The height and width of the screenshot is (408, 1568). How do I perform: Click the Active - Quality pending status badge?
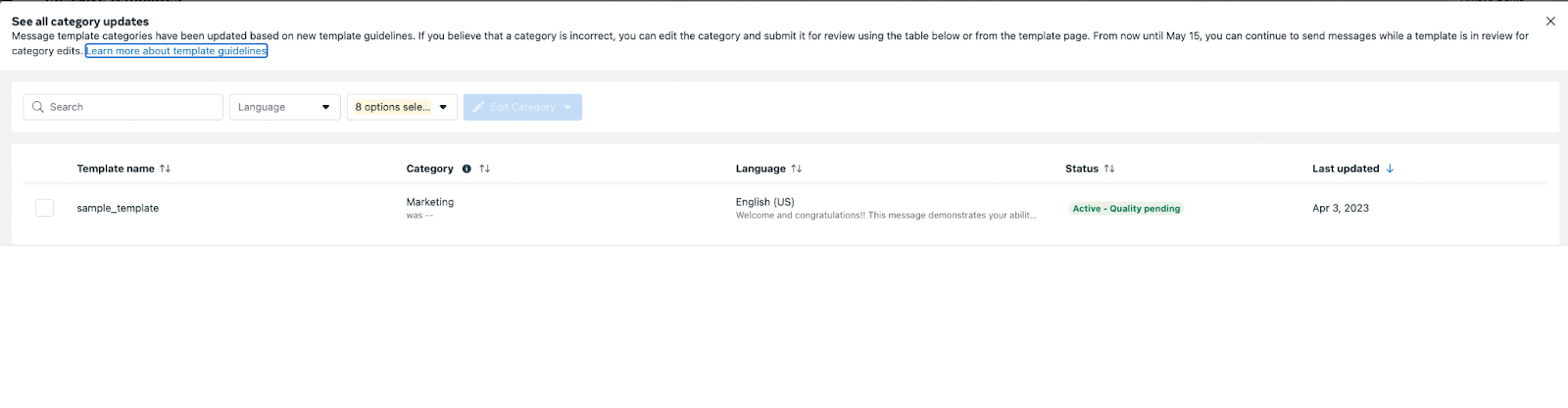(x=1126, y=209)
